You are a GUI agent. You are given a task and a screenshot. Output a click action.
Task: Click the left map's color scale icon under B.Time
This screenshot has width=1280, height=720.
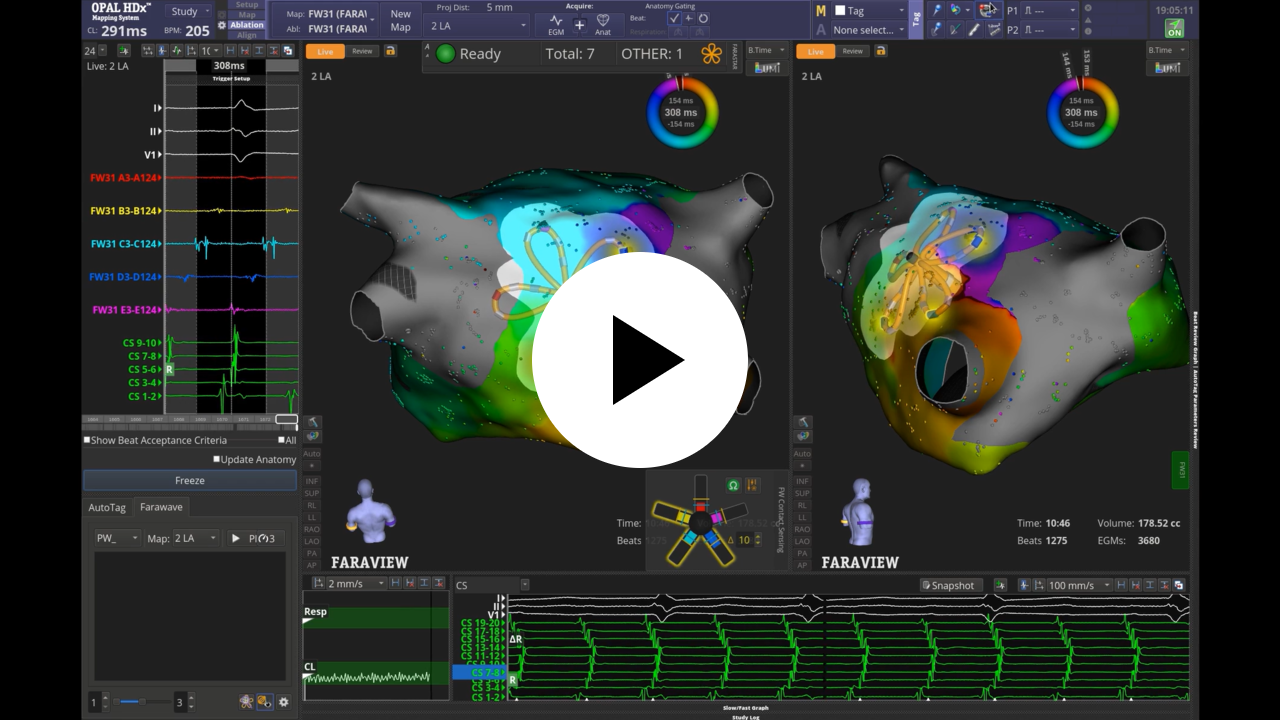[767, 67]
